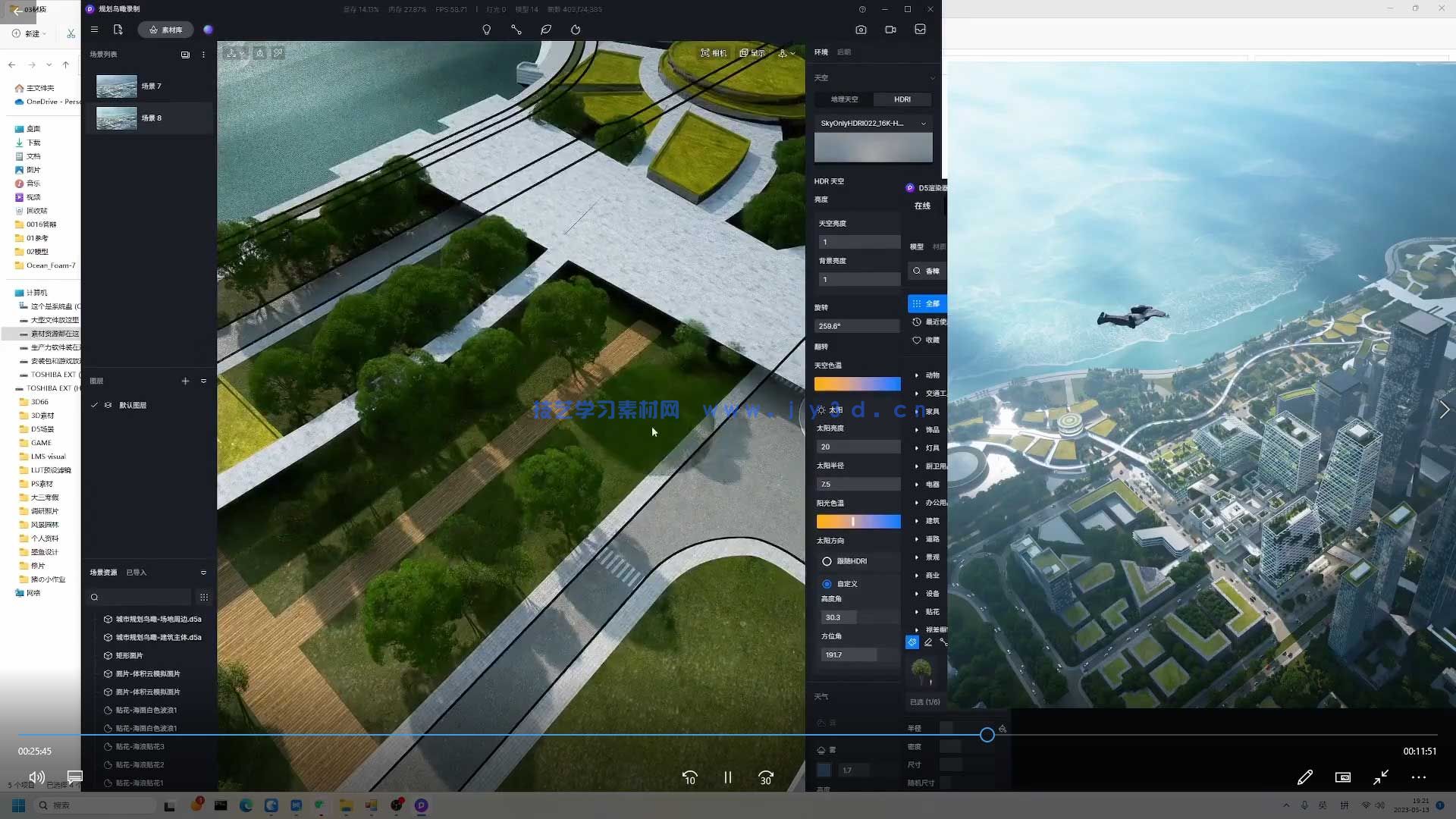Switch to the HDRI sky tab
This screenshot has width=1456, height=819.
902,99
